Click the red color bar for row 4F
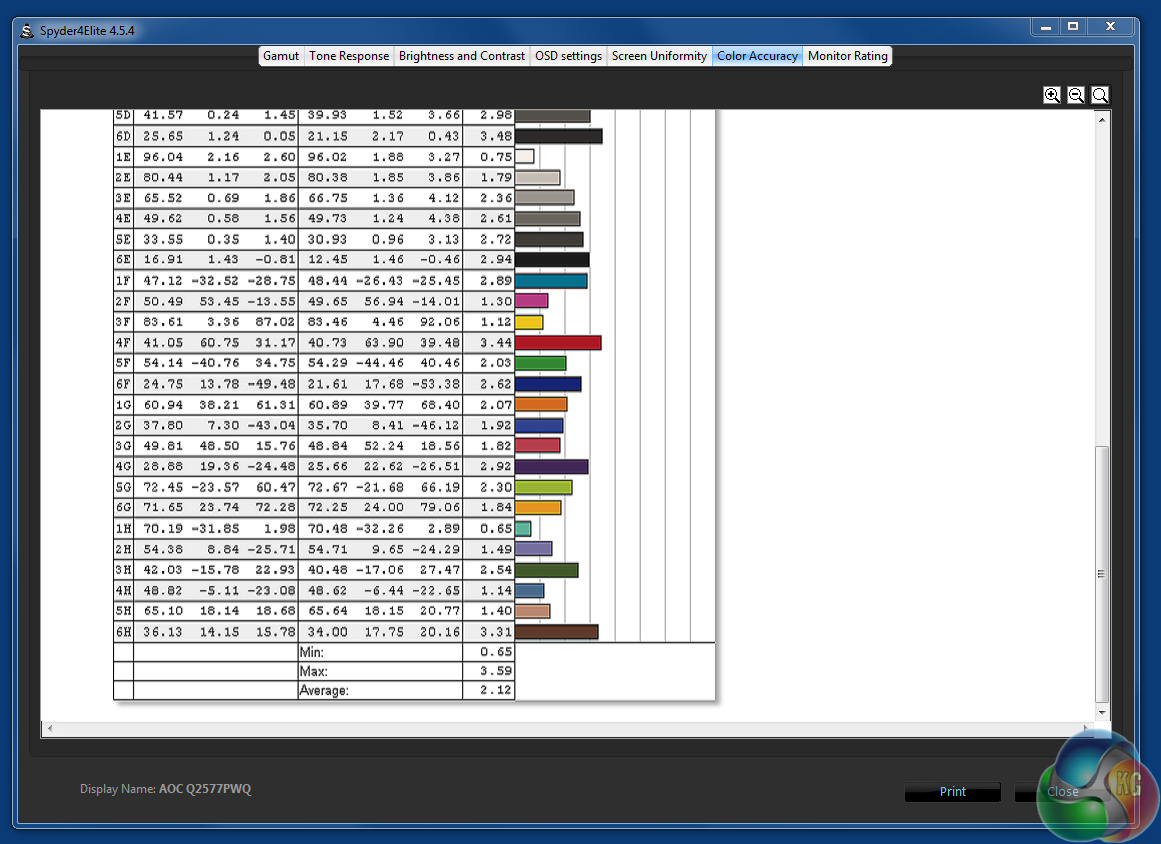Screen dimensions: 1161x844 pos(558,343)
